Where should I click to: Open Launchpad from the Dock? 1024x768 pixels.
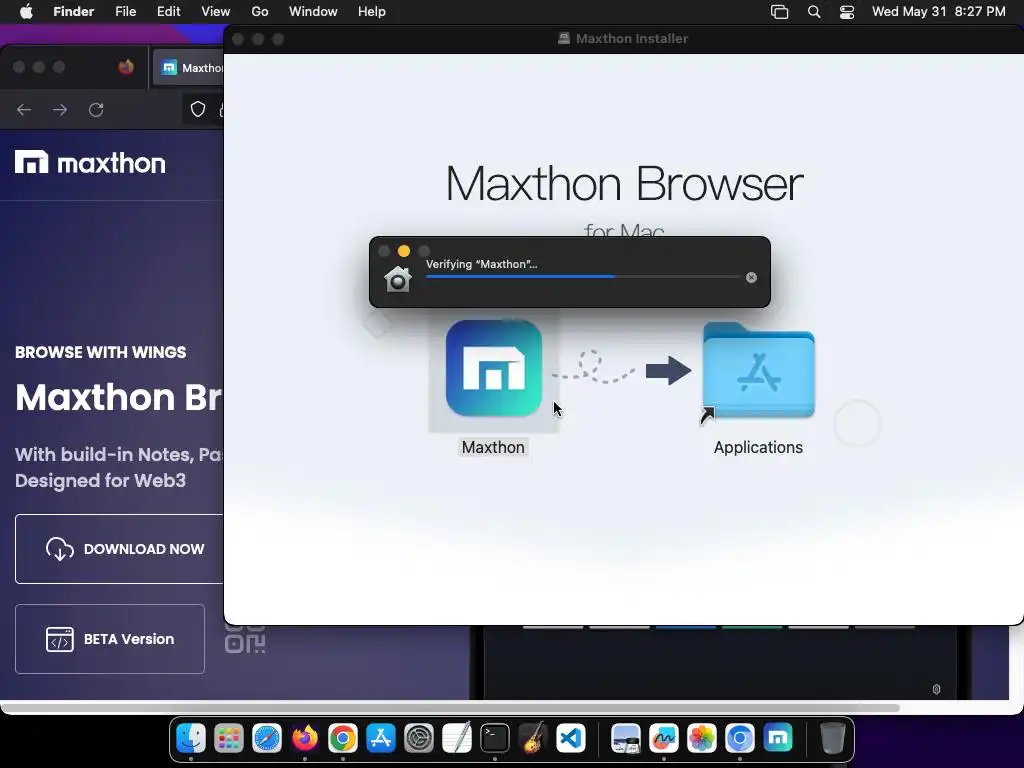point(229,739)
